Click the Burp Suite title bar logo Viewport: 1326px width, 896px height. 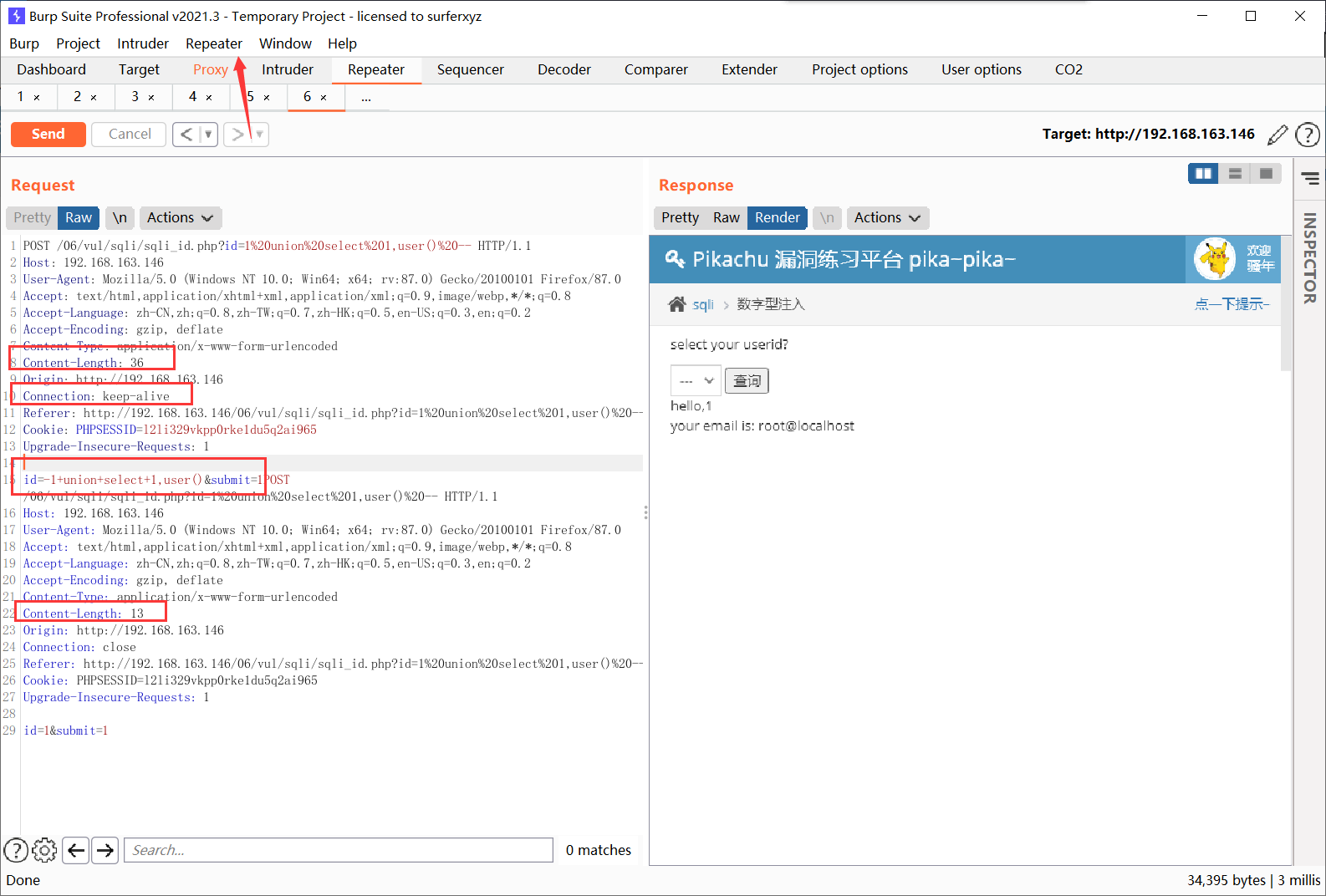pos(16,16)
